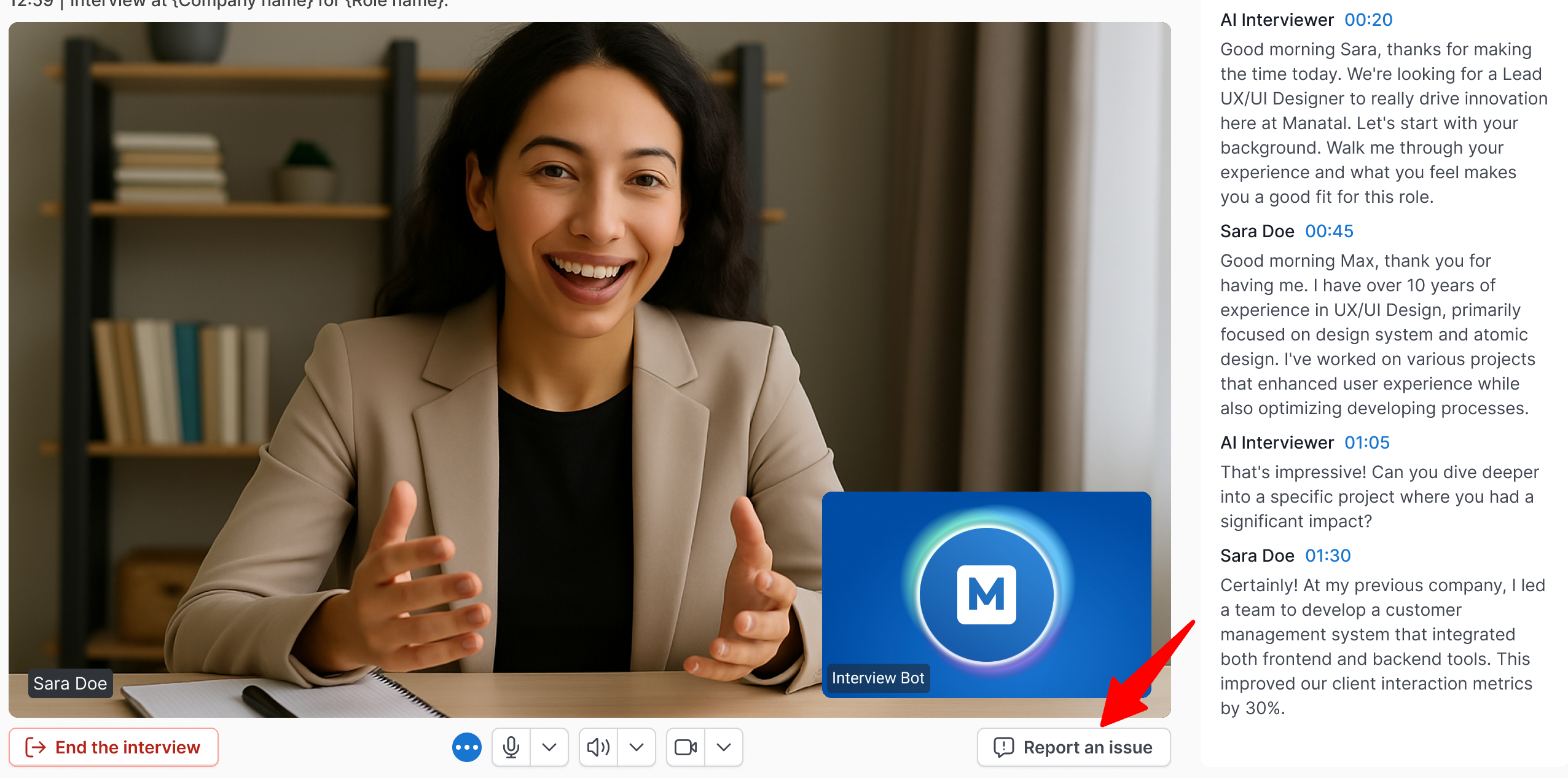Open the three-dots more options button
Viewport: 1568px width, 778px height.
(x=467, y=747)
